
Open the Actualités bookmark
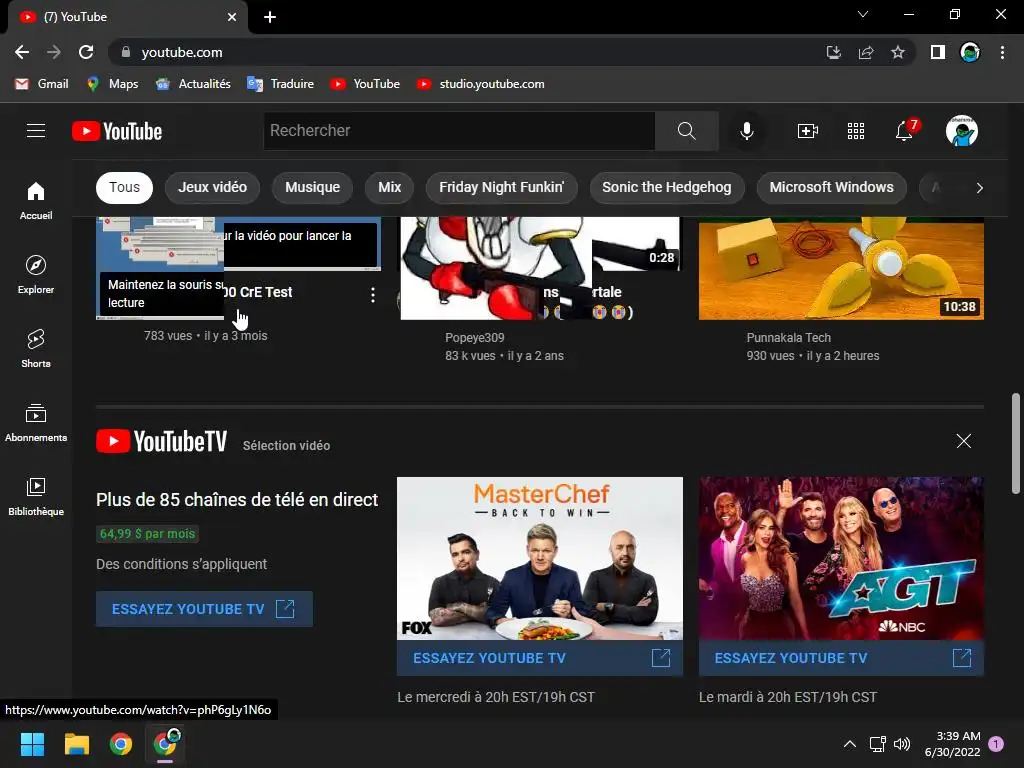193,84
